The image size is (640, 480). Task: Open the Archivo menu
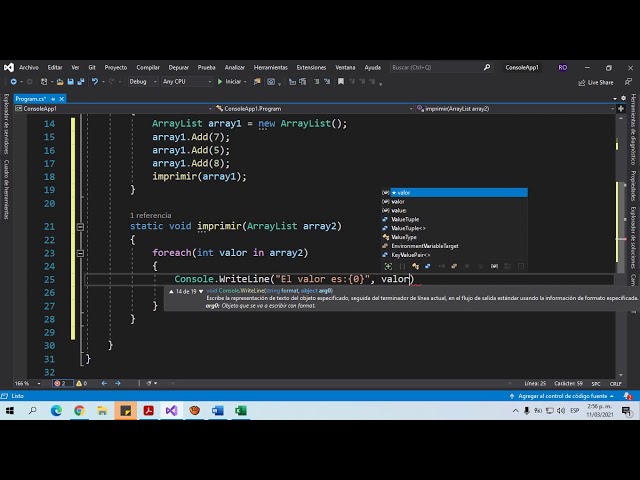tap(29, 67)
